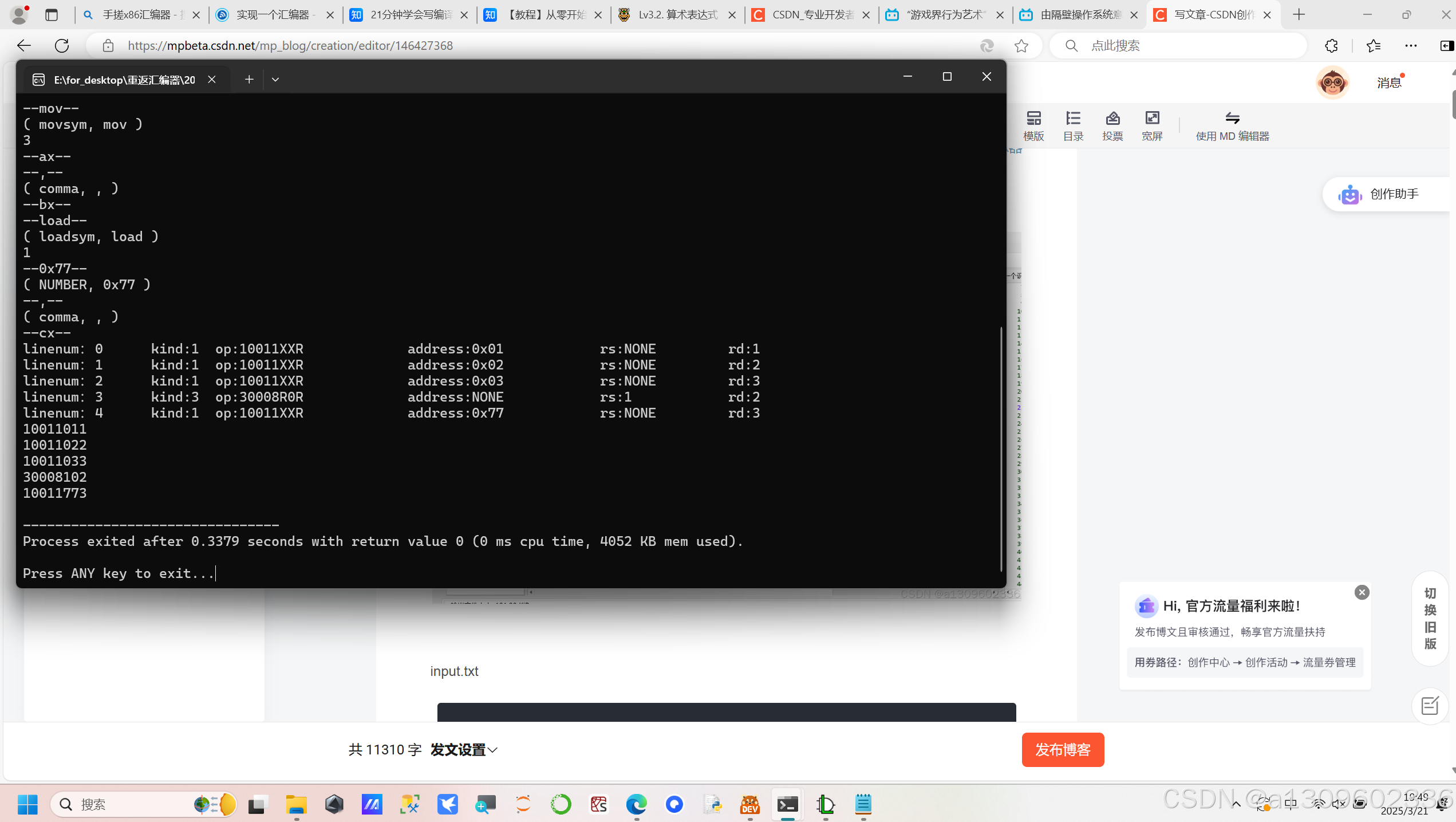Switch to the MD editor

1232,125
